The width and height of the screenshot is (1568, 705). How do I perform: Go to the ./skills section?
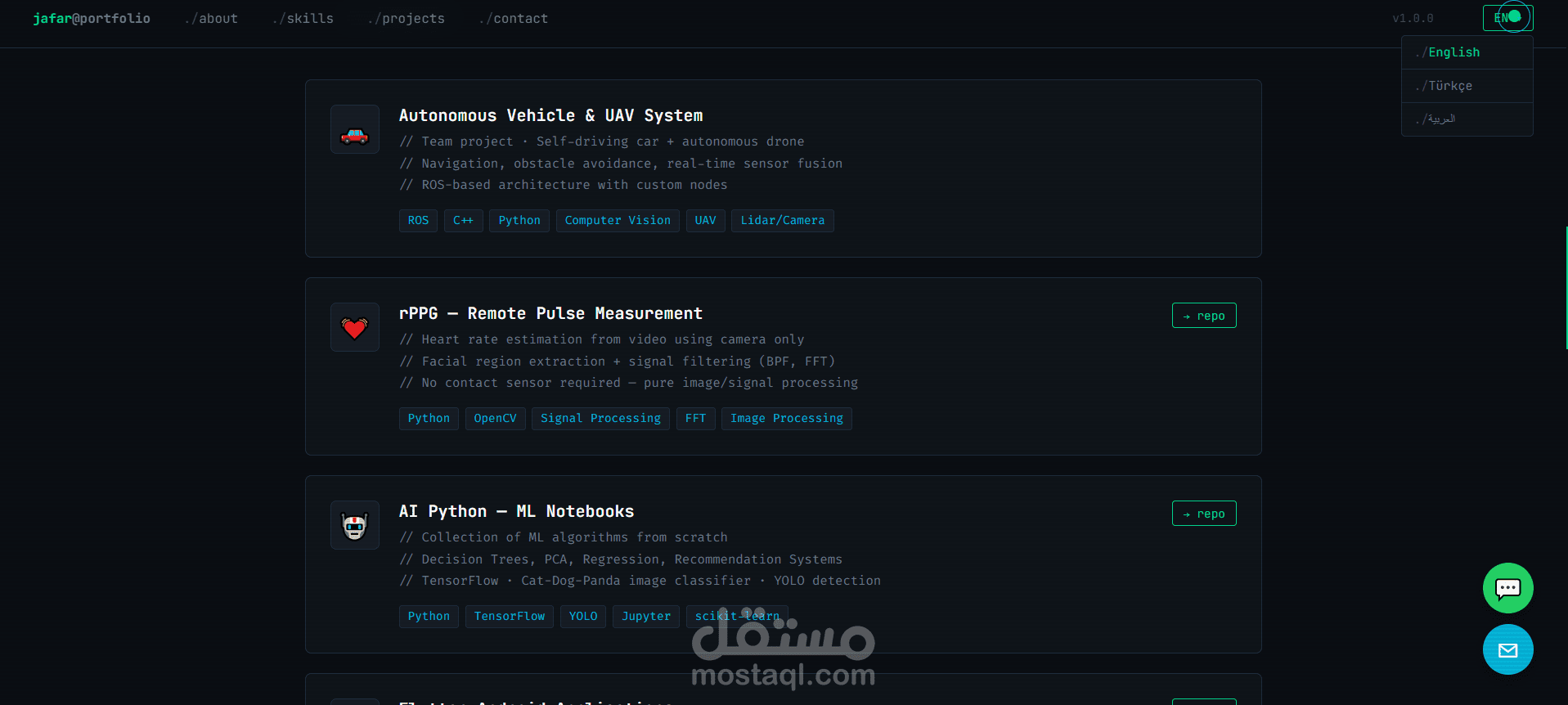pyautogui.click(x=303, y=19)
